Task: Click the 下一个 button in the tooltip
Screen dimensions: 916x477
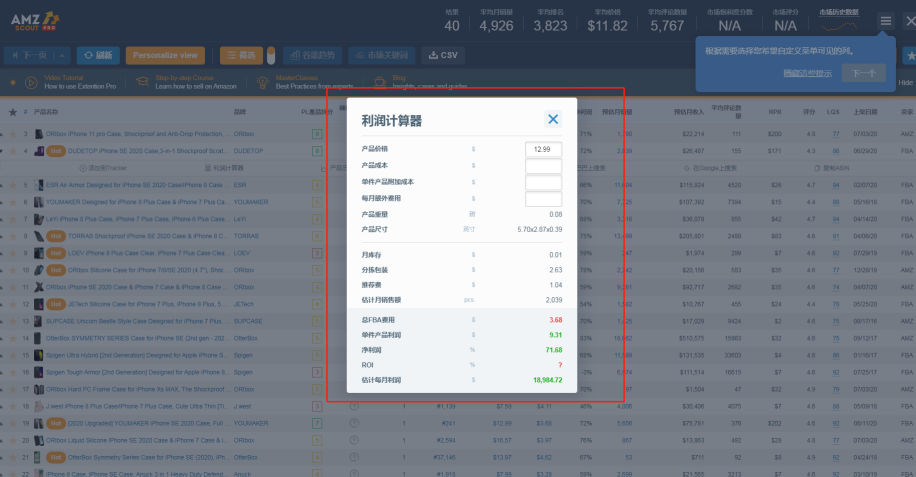Action: pos(863,73)
